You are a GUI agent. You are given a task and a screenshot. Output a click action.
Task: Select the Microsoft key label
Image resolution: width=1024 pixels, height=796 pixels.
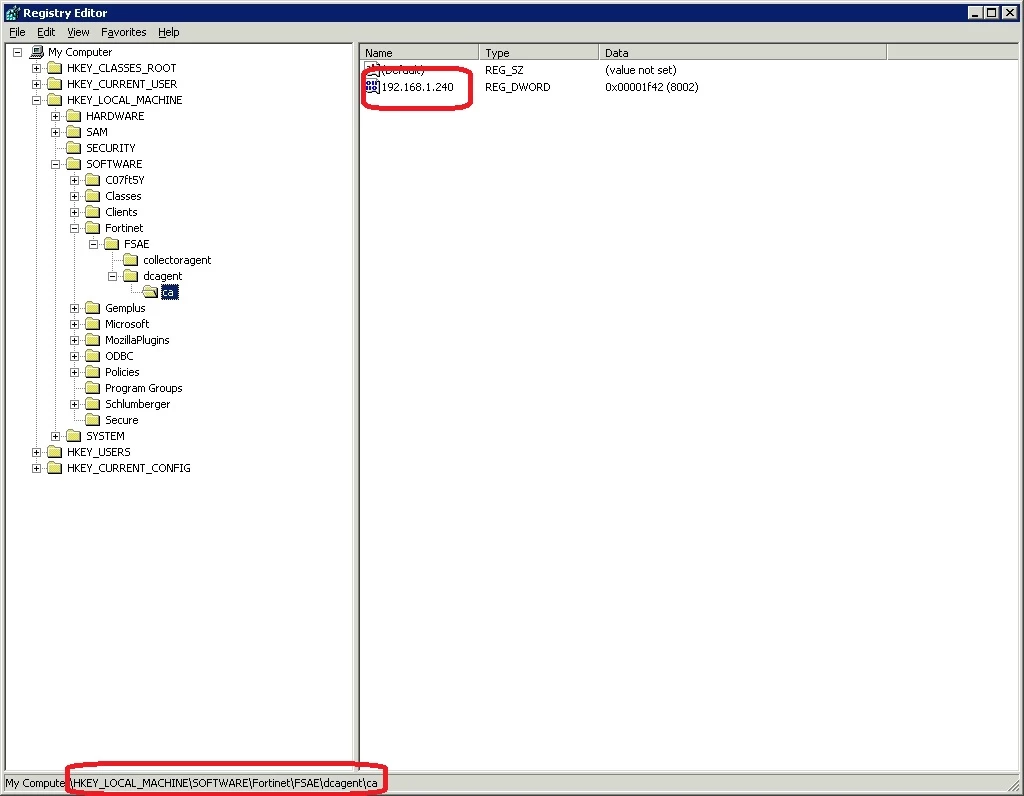[x=127, y=324]
